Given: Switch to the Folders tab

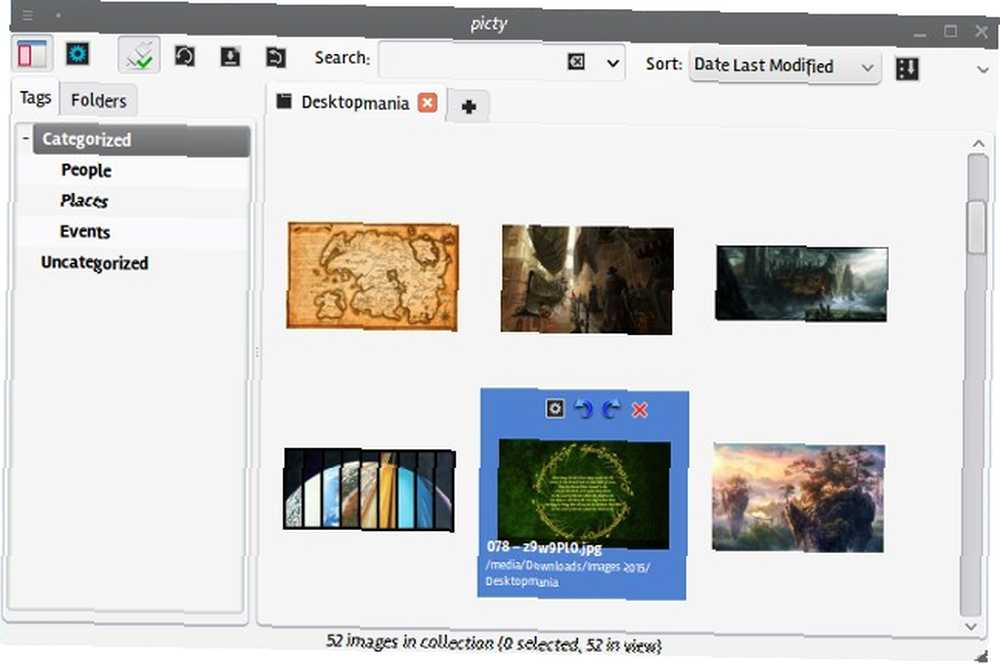Looking at the screenshot, I should click(x=99, y=100).
